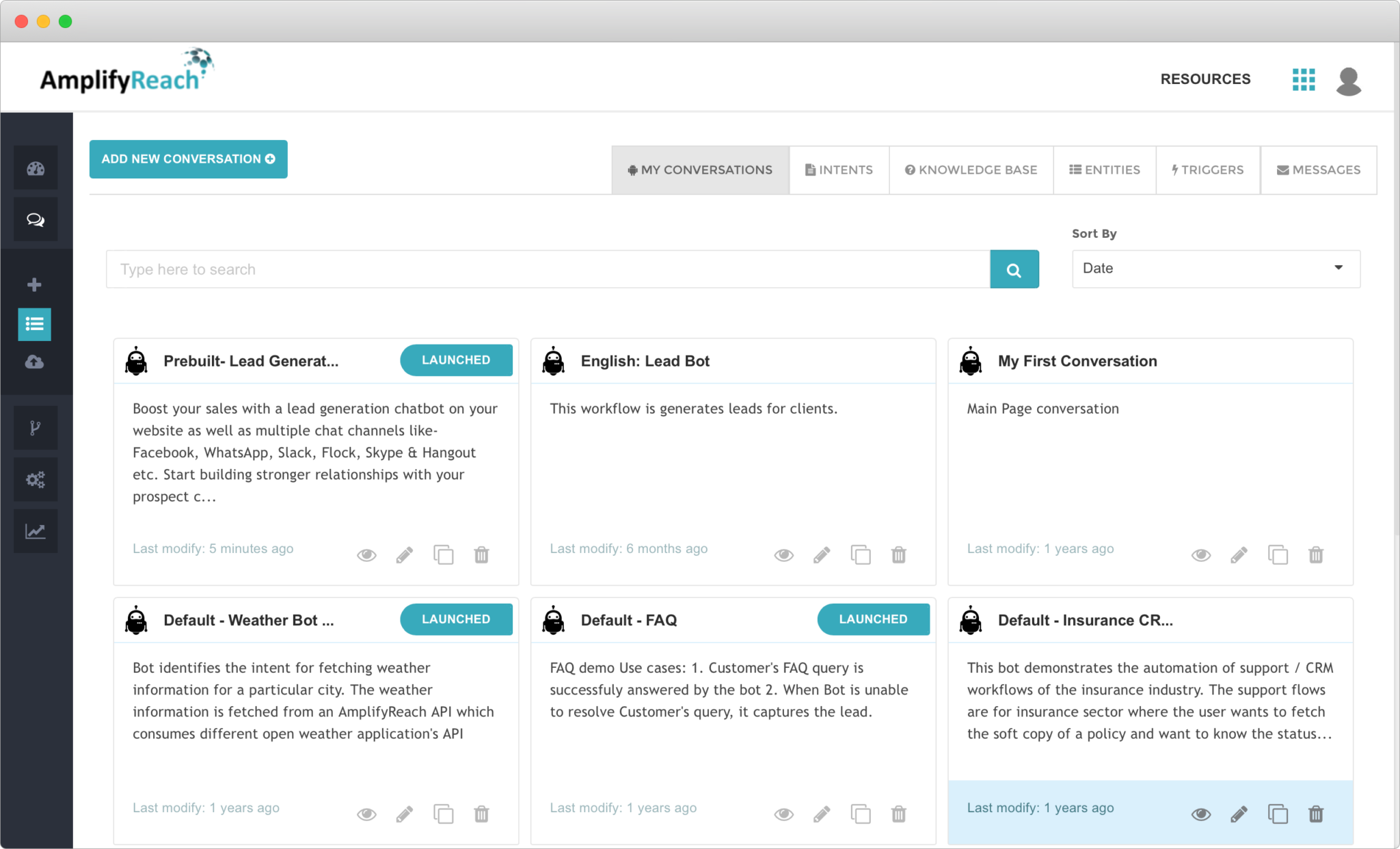1400x849 pixels.
Task: Click the plus icon to create new item
Action: click(33, 284)
